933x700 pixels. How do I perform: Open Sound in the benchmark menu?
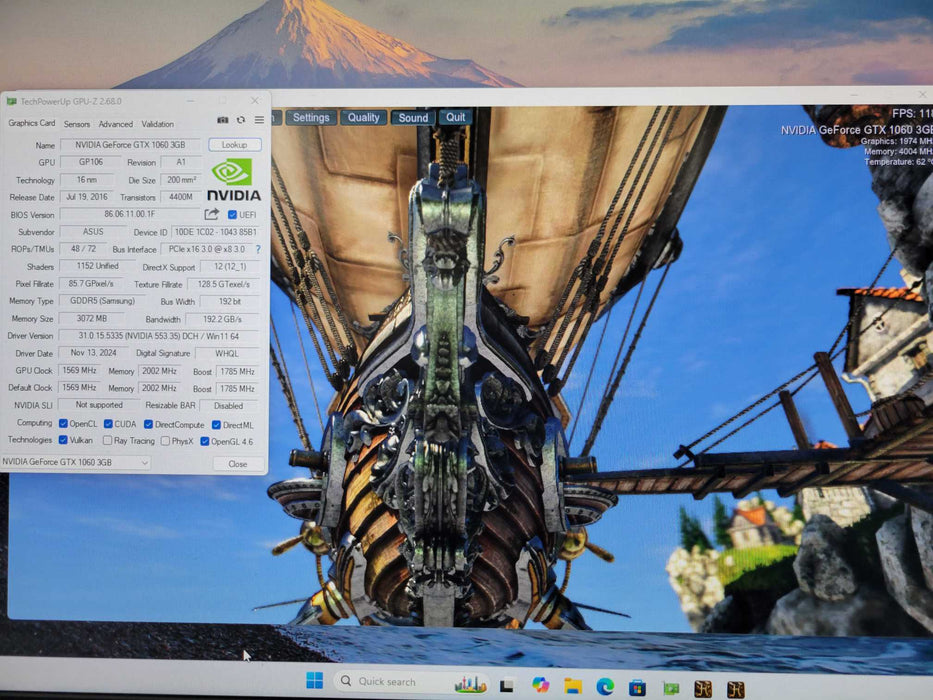(x=413, y=118)
